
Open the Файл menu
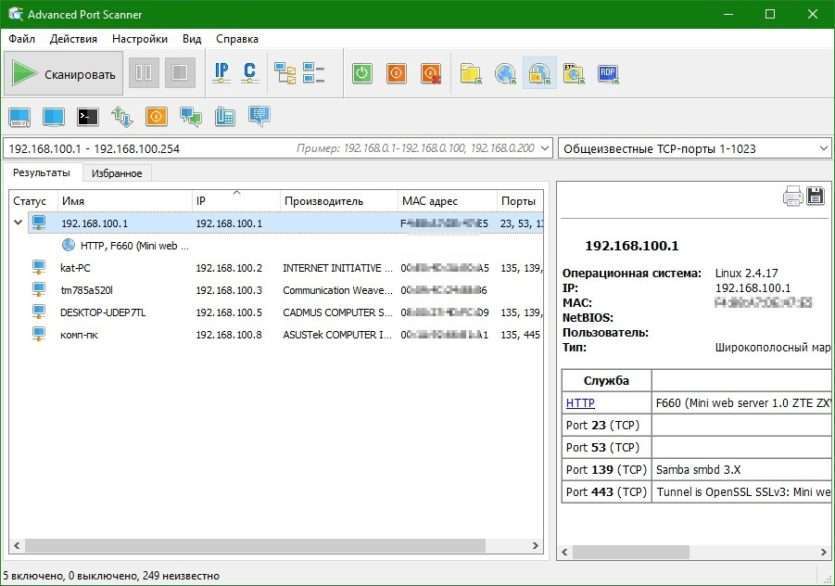[22, 39]
